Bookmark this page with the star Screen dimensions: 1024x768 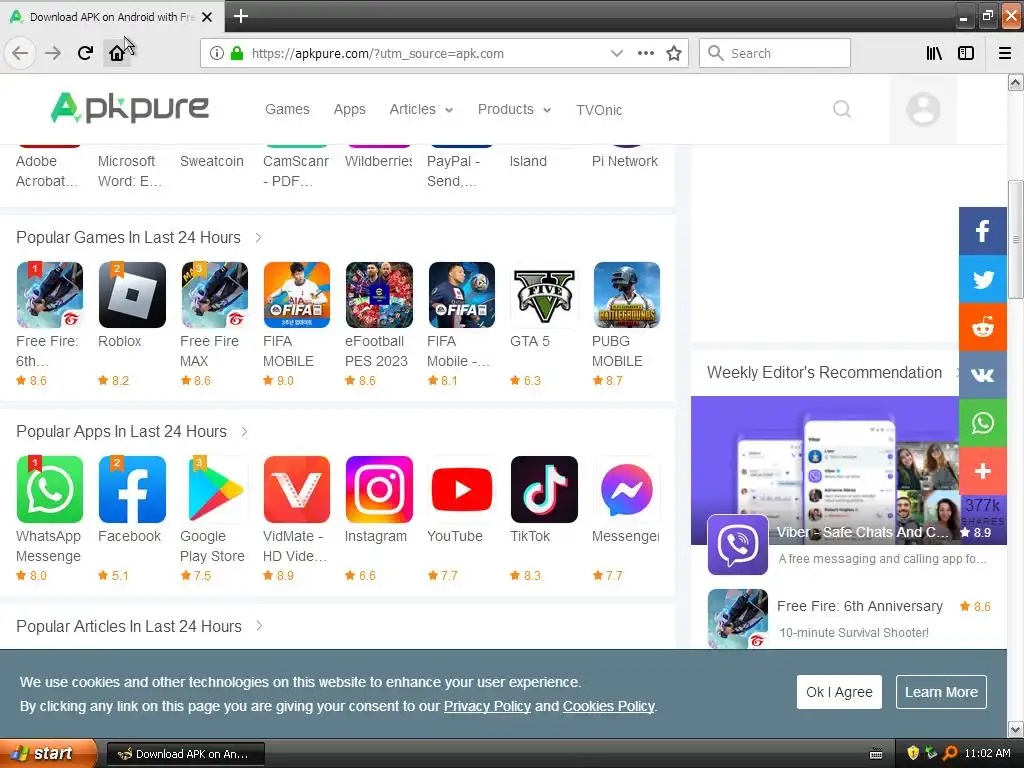click(x=674, y=53)
